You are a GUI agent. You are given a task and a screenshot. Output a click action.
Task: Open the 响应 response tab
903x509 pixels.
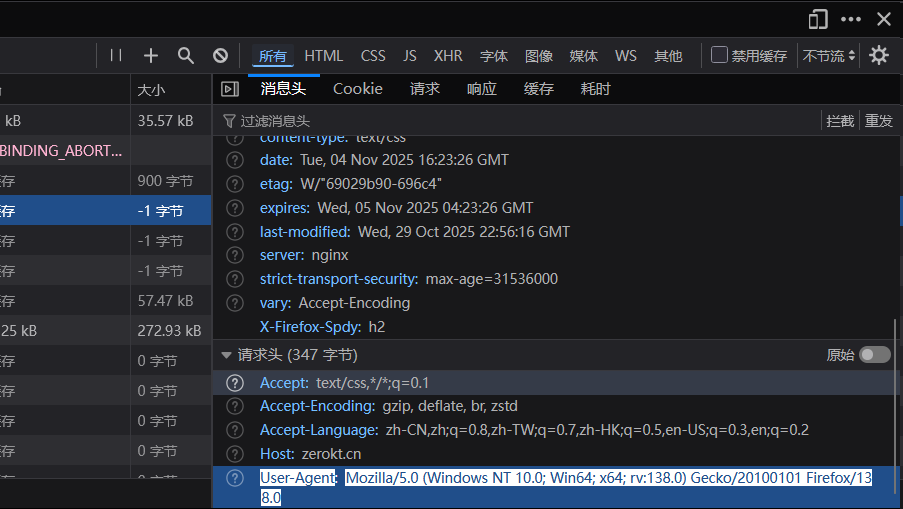tap(481, 89)
